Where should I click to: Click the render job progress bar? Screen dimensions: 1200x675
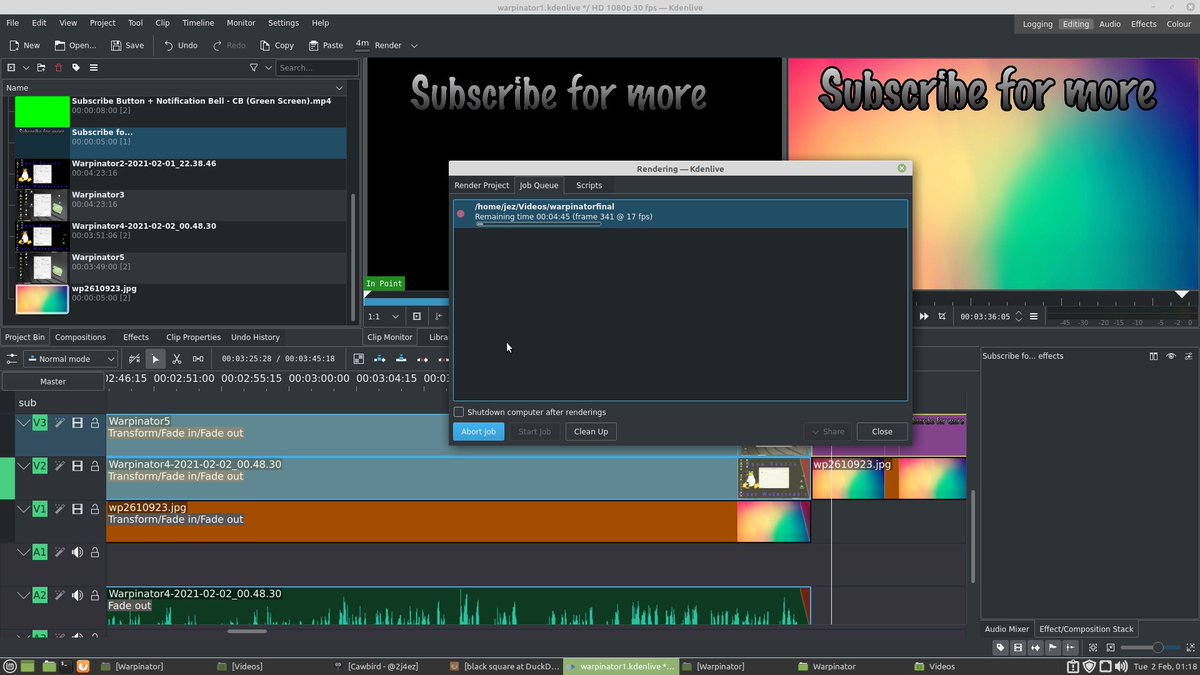click(x=539, y=225)
